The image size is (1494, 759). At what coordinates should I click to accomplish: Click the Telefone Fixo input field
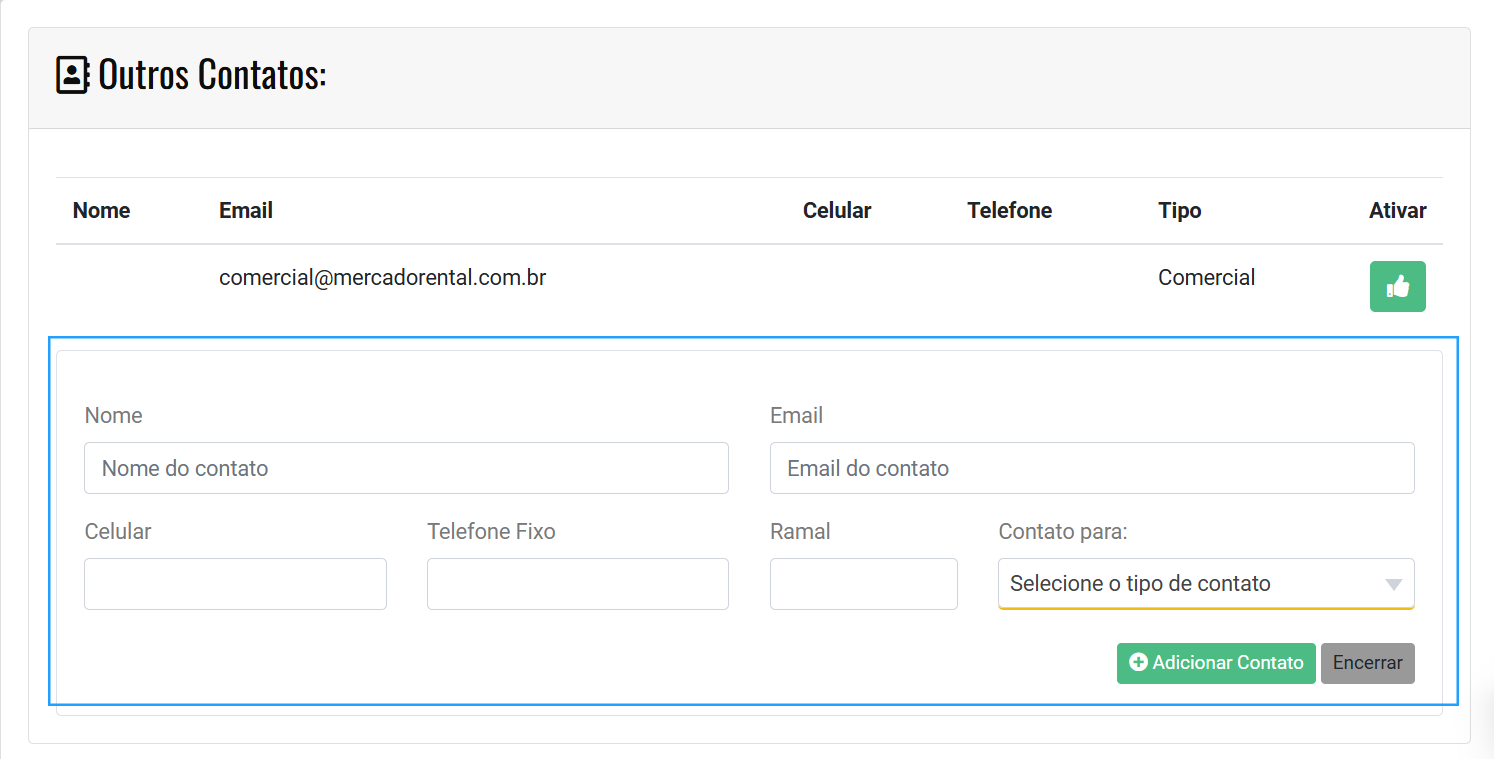(x=578, y=584)
